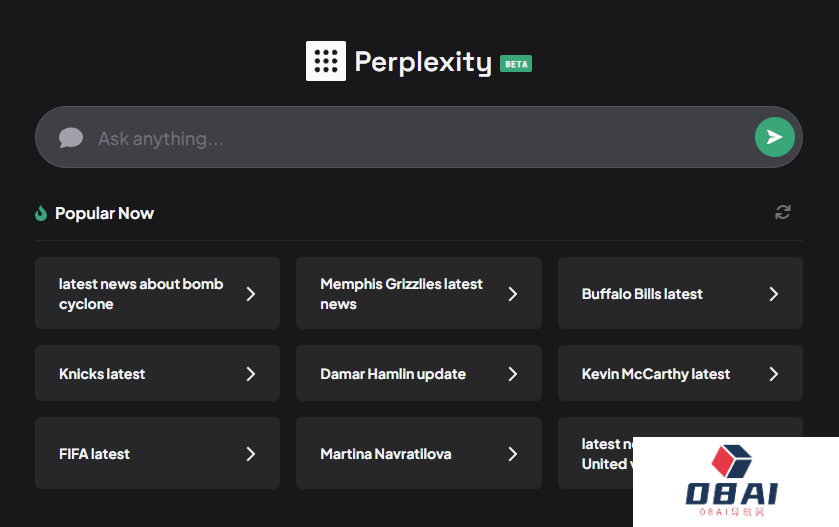Open the Kevin McCarthy latest topic
The height and width of the screenshot is (527, 839).
coord(656,374)
